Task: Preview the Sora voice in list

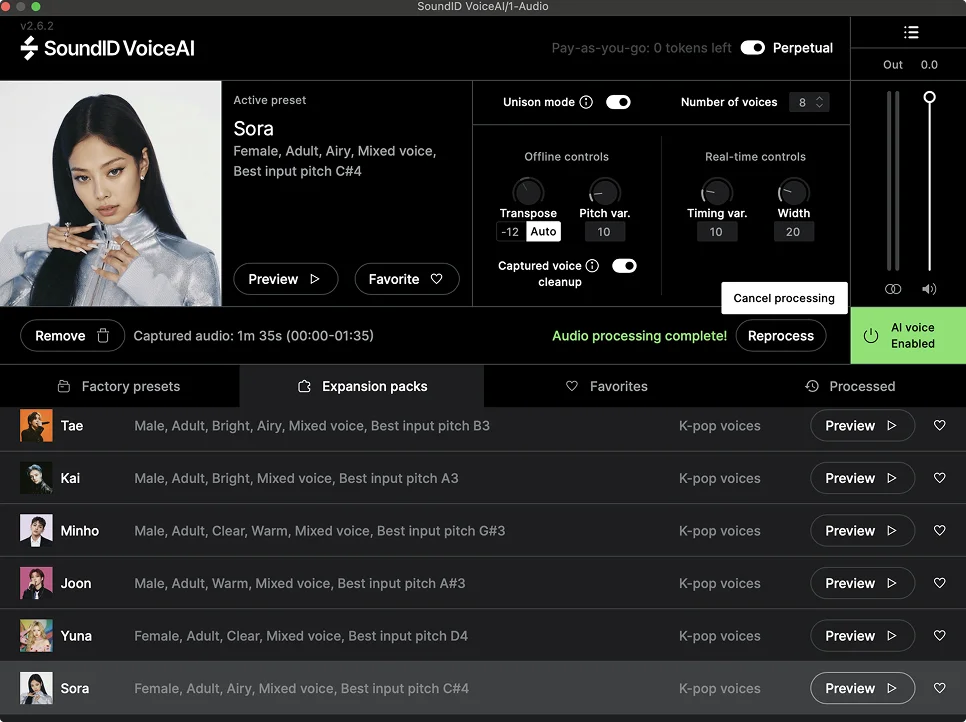Action: pyautogui.click(x=862, y=688)
